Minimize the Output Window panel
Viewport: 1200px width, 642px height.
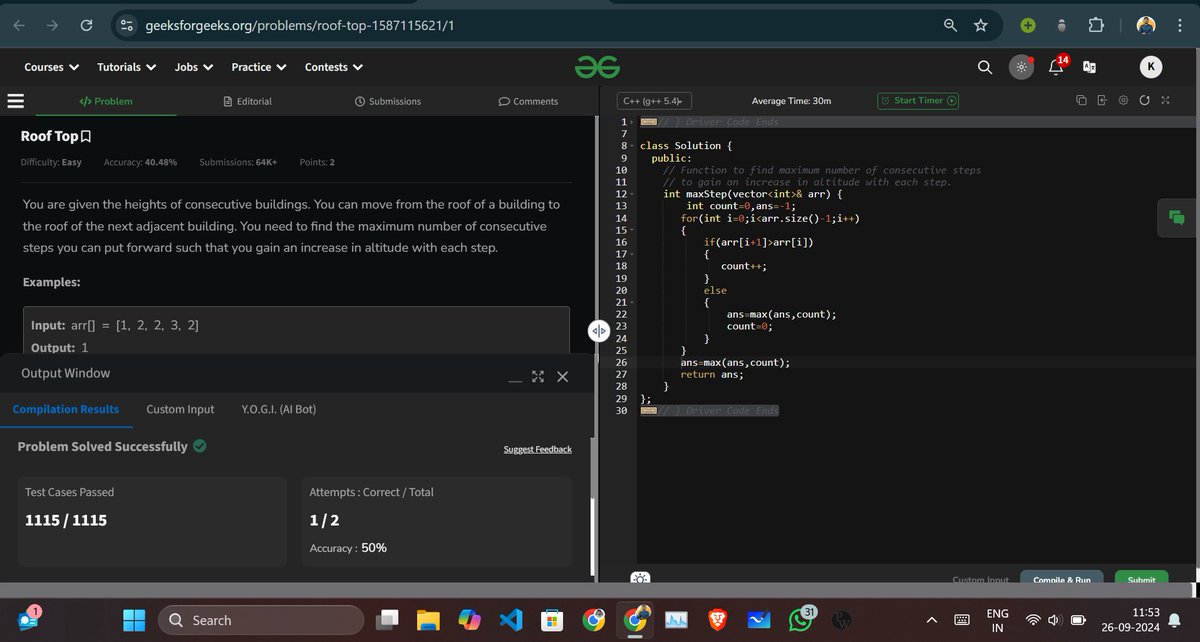(514, 381)
